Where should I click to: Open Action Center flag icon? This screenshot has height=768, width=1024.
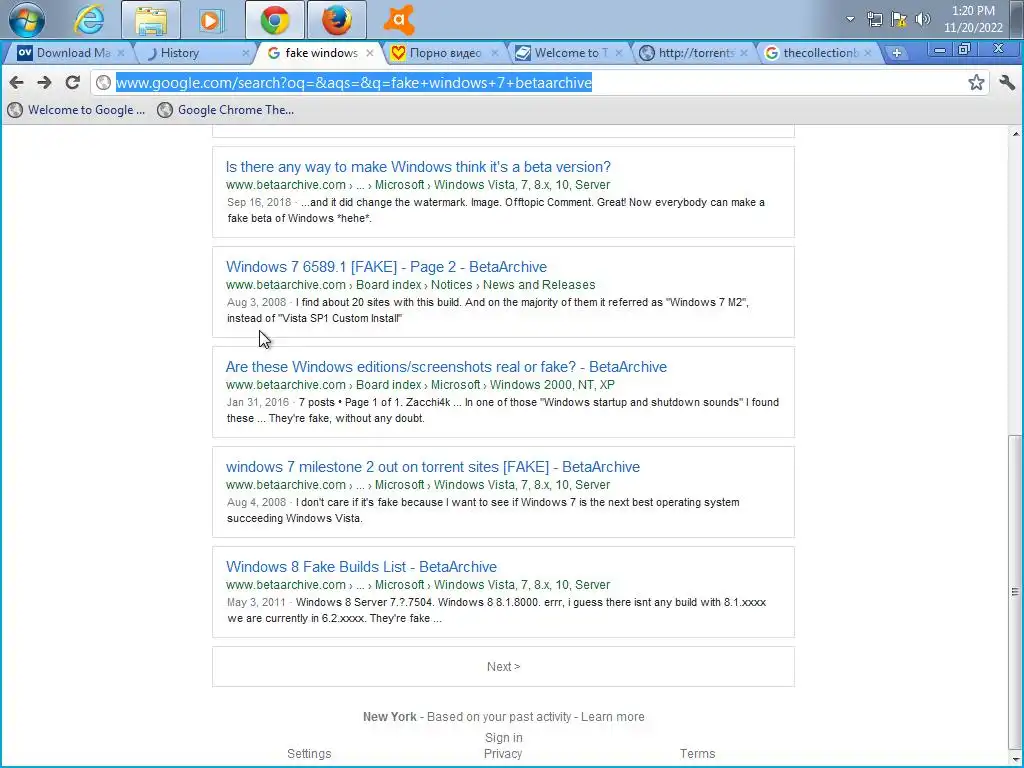899,19
